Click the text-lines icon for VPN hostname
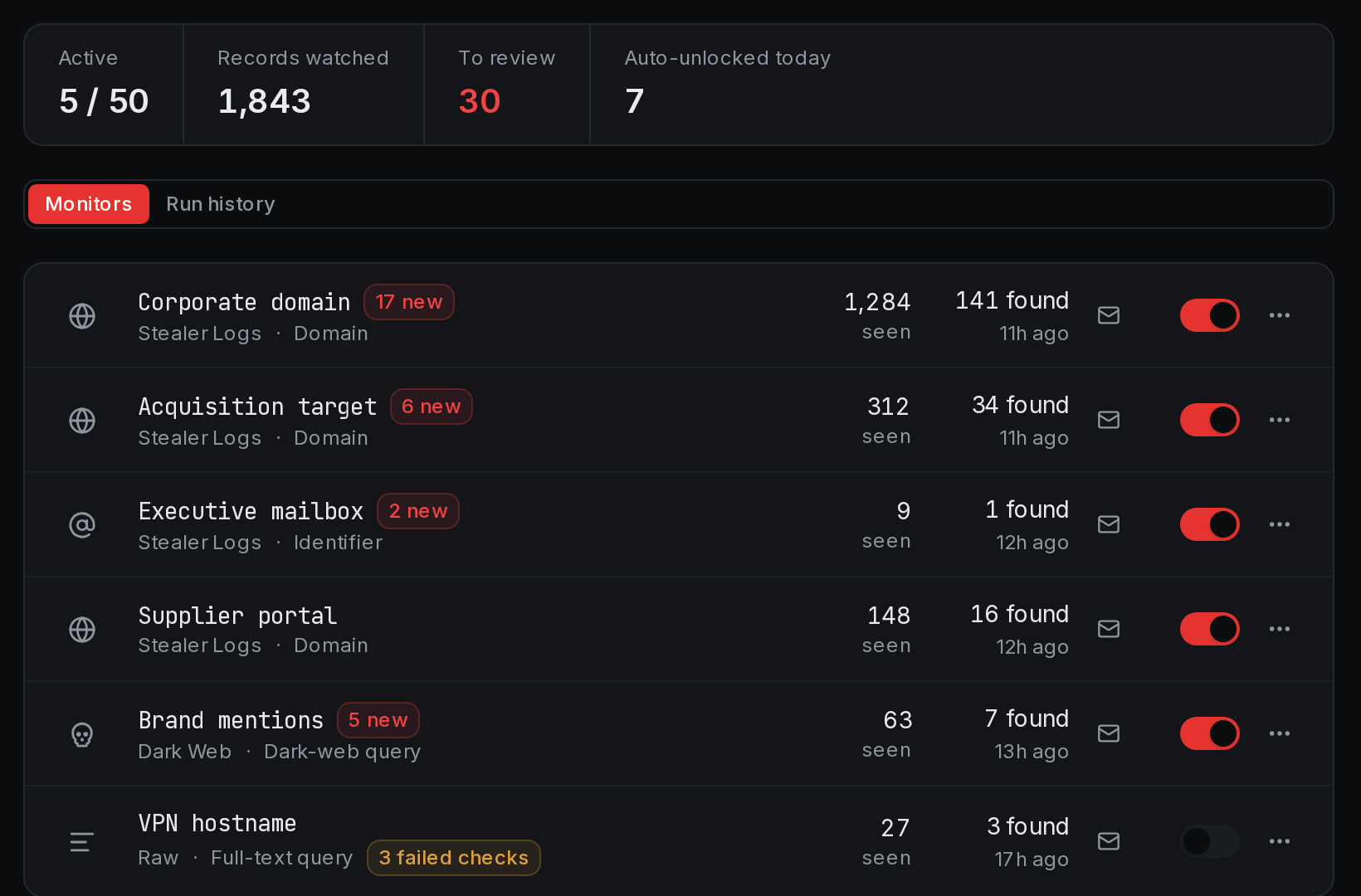The image size is (1361, 896). pos(82,842)
